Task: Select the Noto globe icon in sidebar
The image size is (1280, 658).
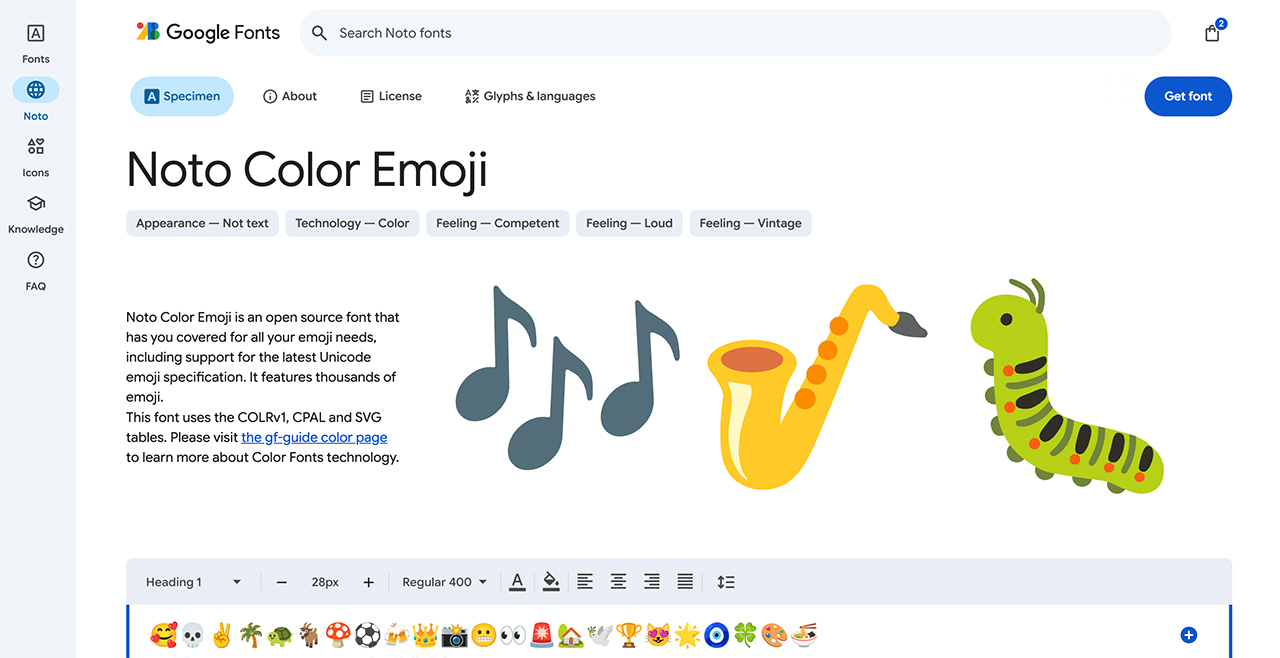Action: (36, 90)
